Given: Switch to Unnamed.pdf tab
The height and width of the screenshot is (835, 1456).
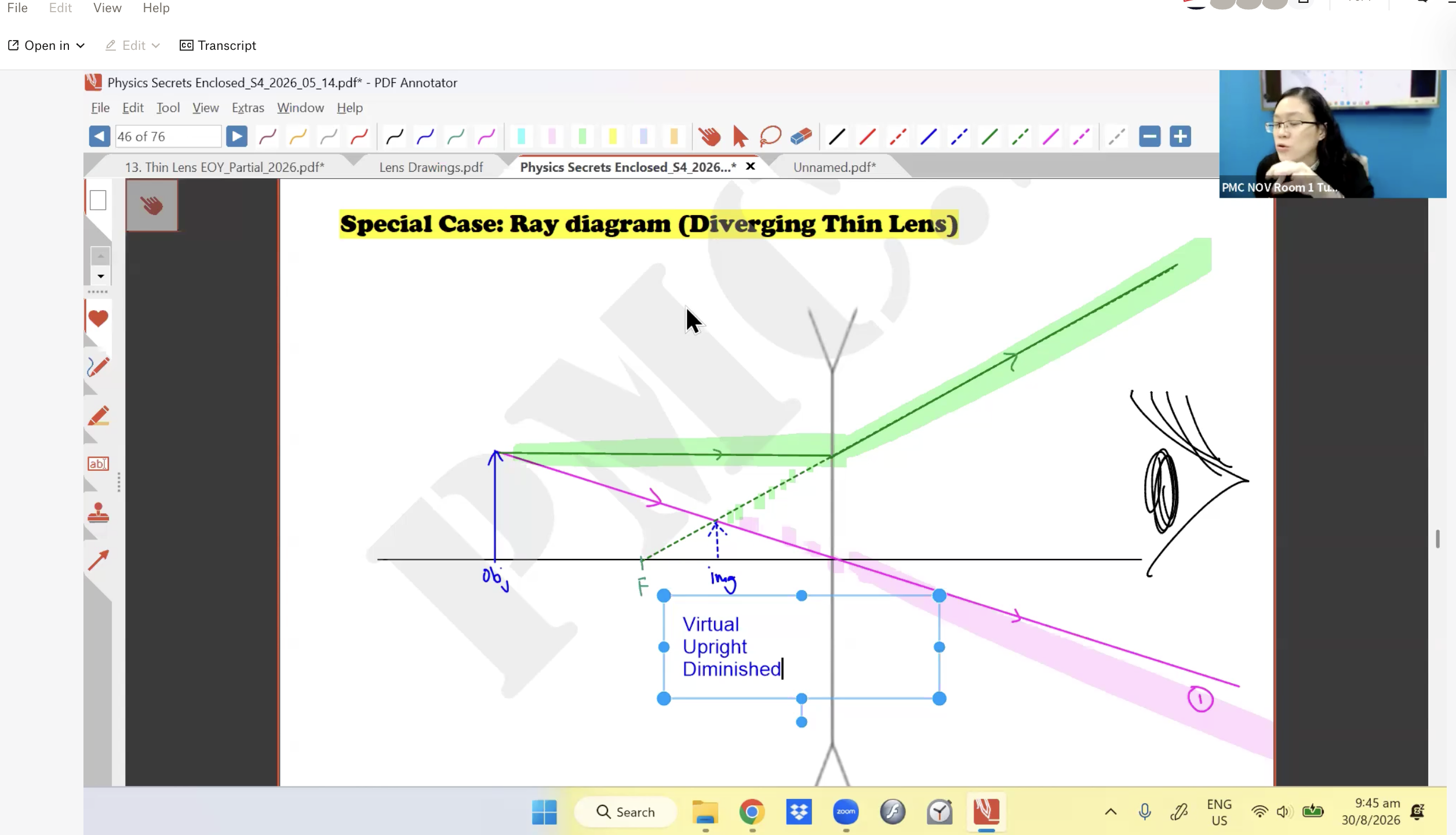Looking at the screenshot, I should pos(834,167).
